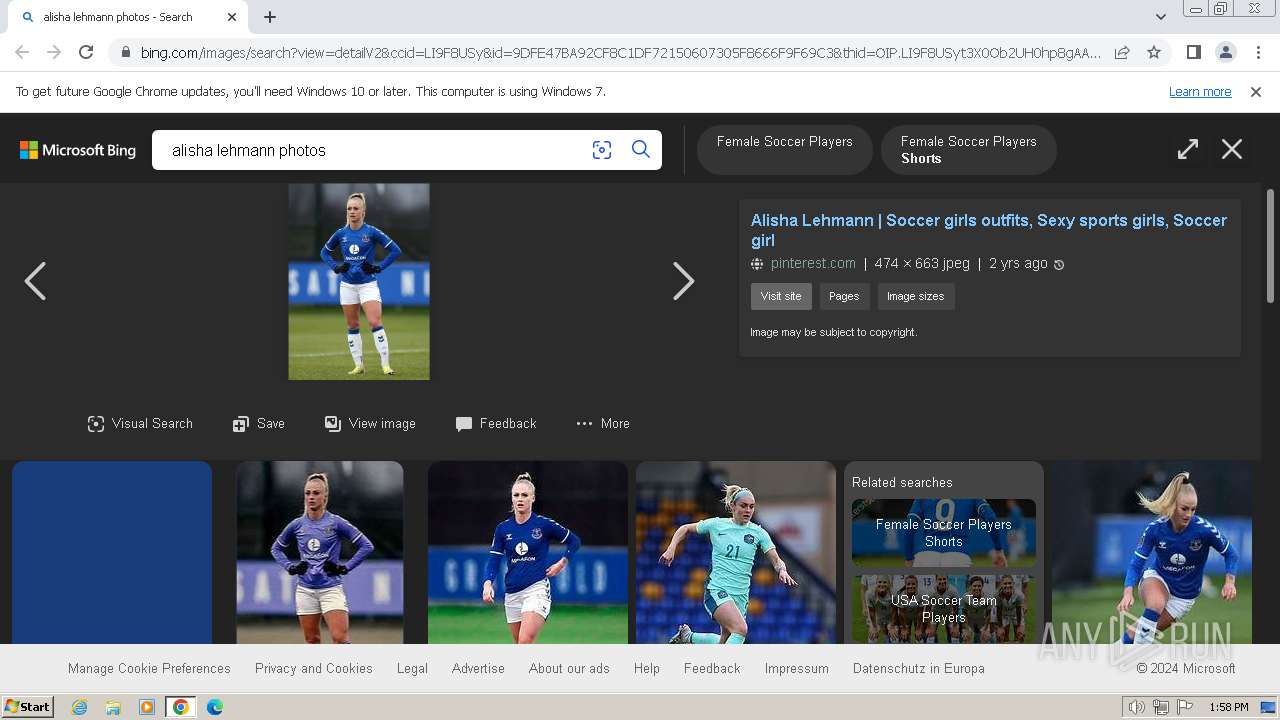This screenshot has width=1280, height=720.
Task: Click the Microsoft Bing logo
Action: click(x=78, y=150)
